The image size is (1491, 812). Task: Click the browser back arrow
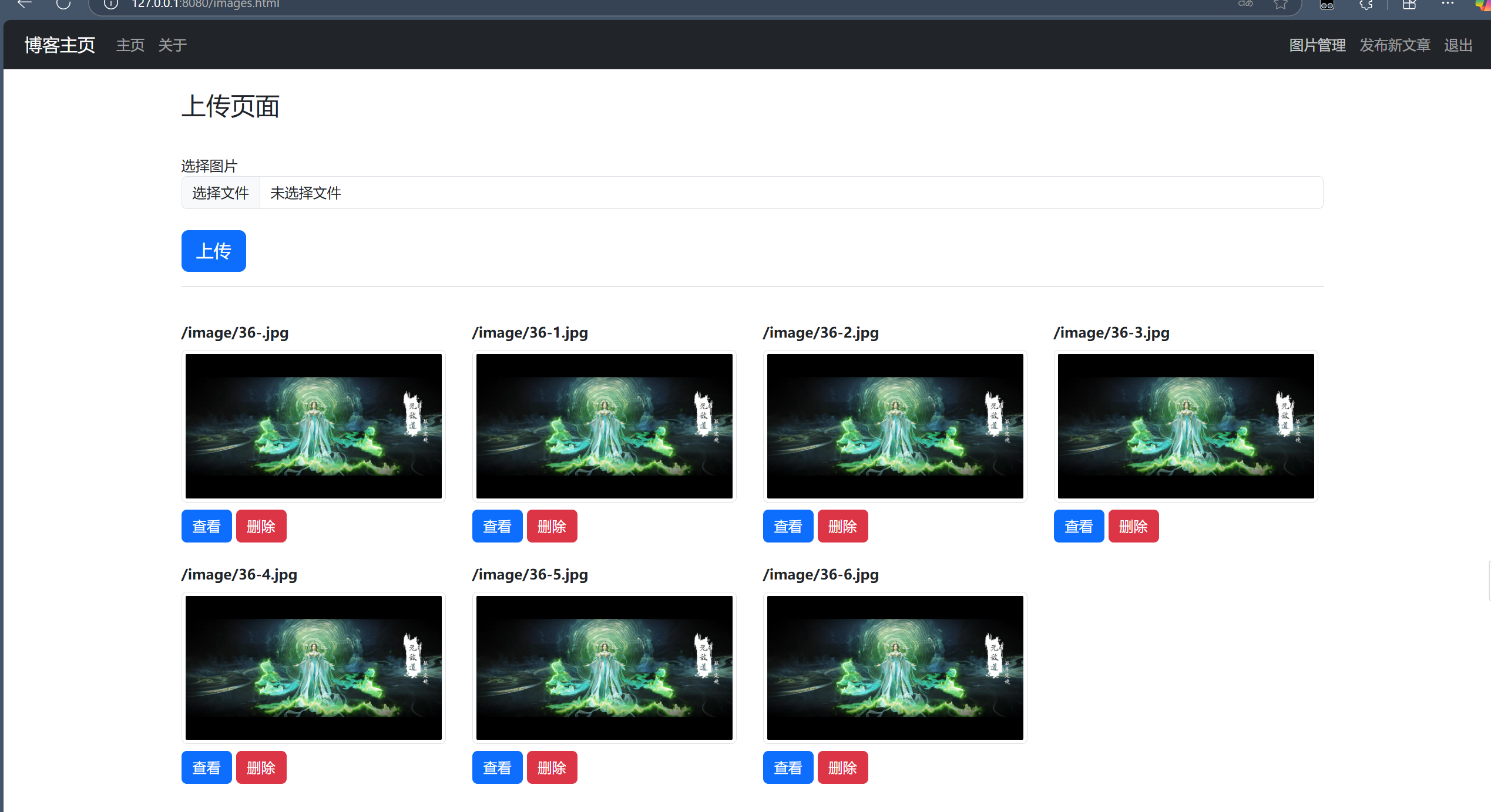click(x=25, y=4)
